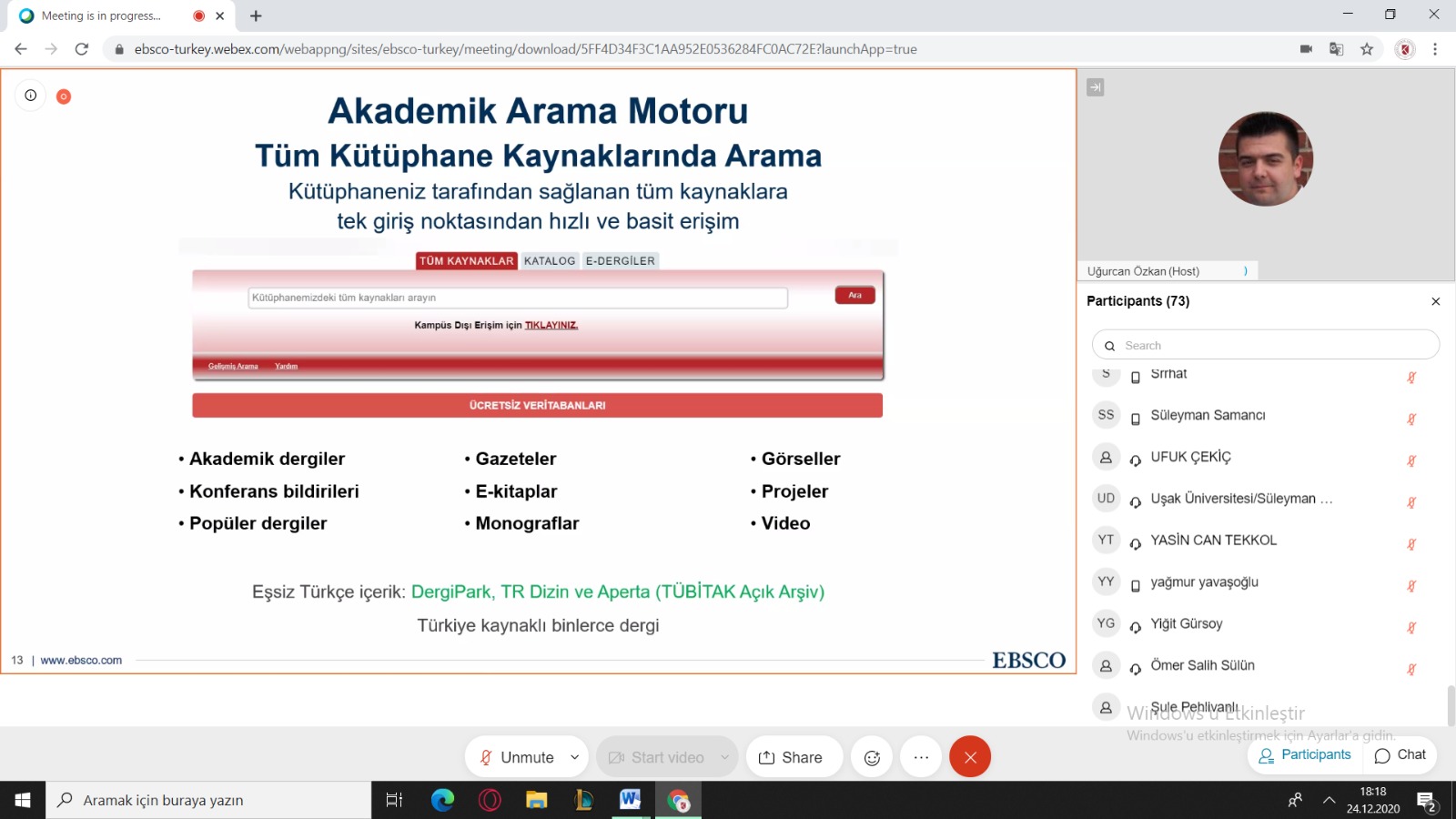Unmute the microphone
Viewport: 1456px width, 819px height.
(x=517, y=757)
